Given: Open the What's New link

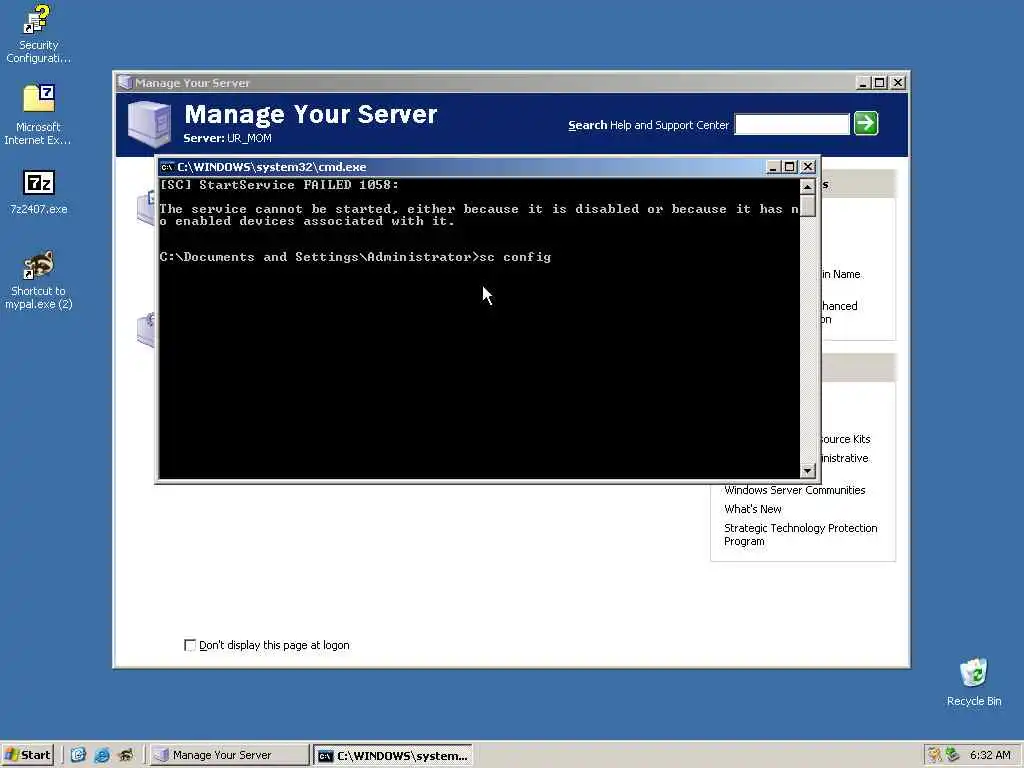Looking at the screenshot, I should [x=752, y=509].
